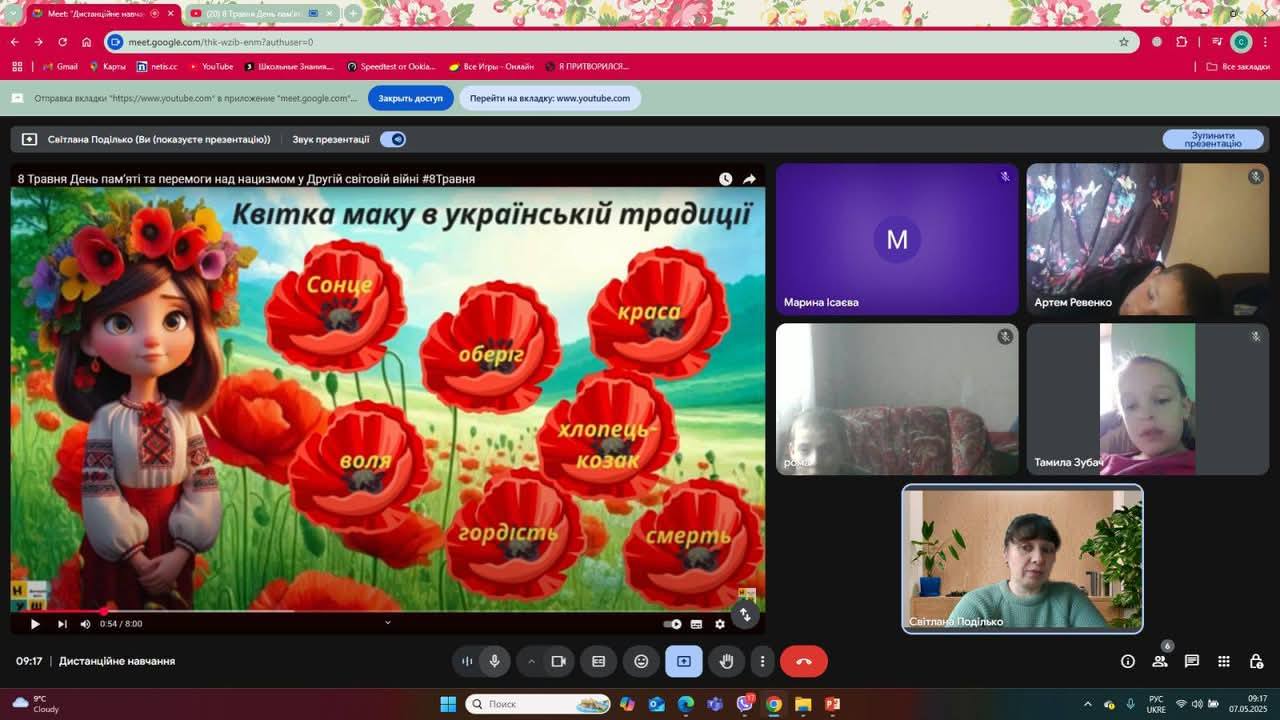Image resolution: width=1280 pixels, height=720 pixels.
Task: Toggle the presentation audio switch
Action: (x=393, y=139)
